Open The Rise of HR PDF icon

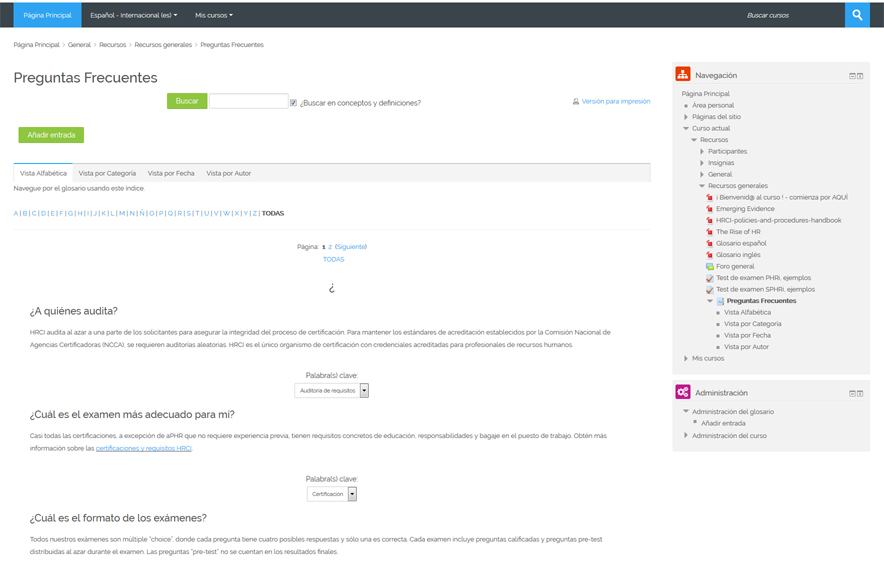click(709, 232)
